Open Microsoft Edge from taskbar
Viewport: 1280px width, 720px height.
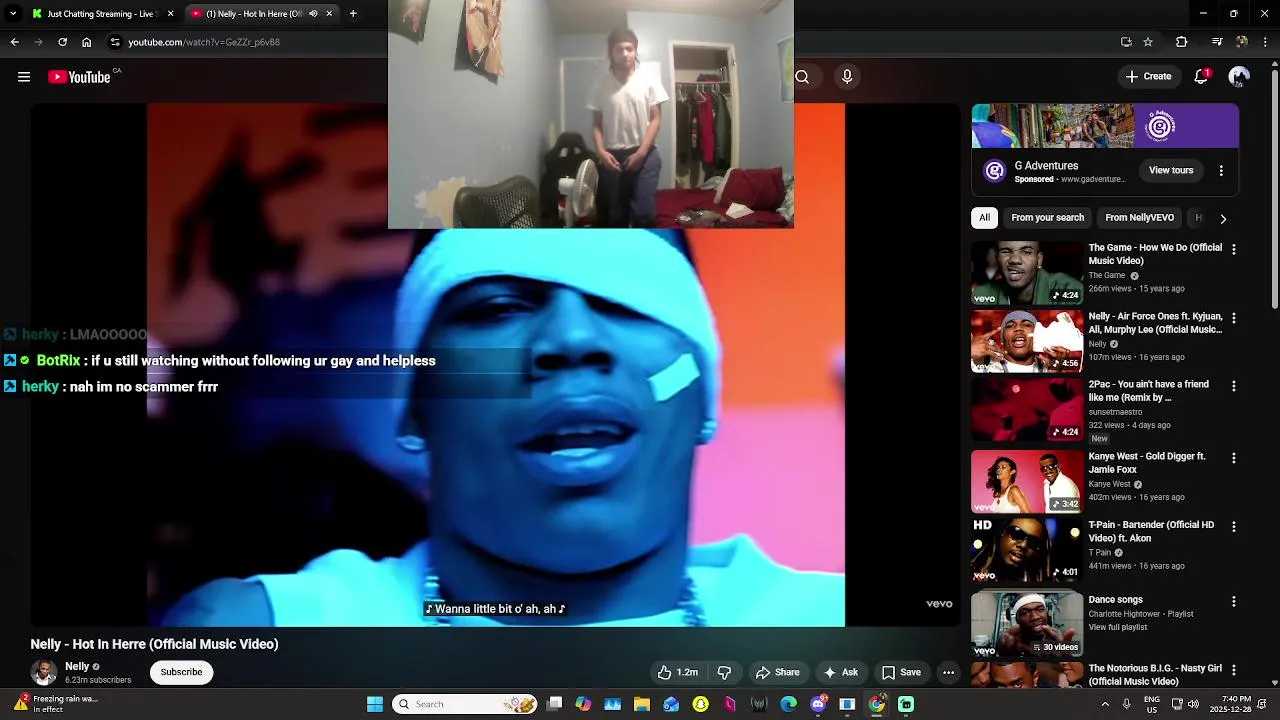point(789,704)
